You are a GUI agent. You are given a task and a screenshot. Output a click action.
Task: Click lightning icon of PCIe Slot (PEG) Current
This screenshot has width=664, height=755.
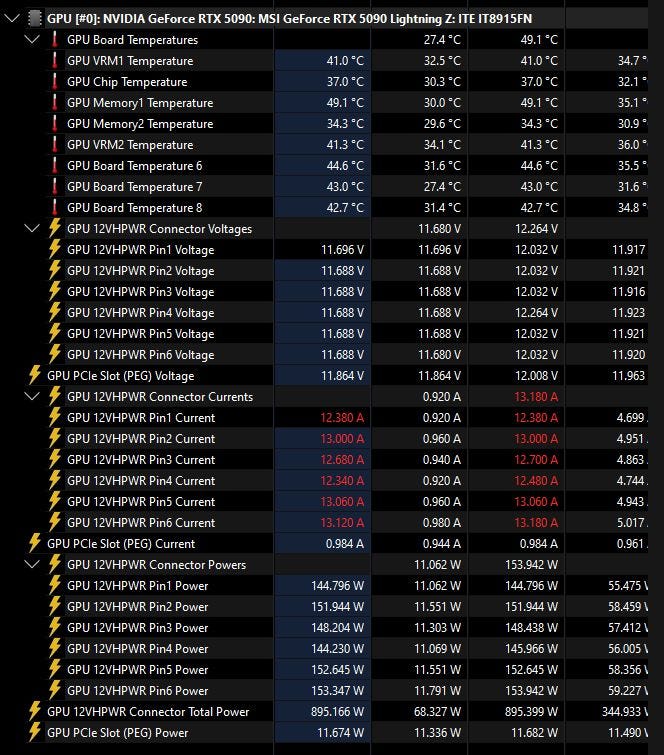click(34, 543)
